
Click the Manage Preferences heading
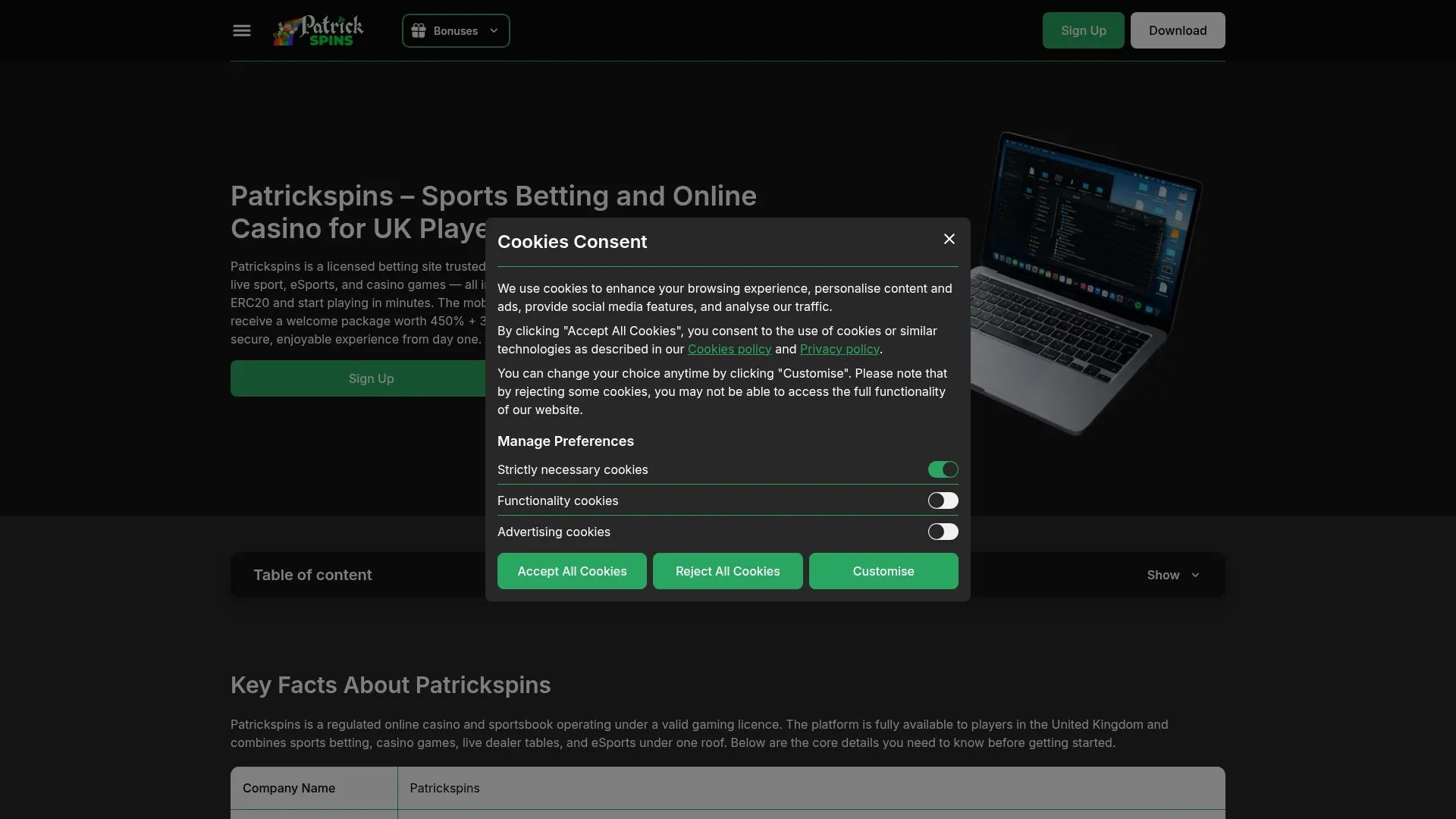click(x=566, y=441)
